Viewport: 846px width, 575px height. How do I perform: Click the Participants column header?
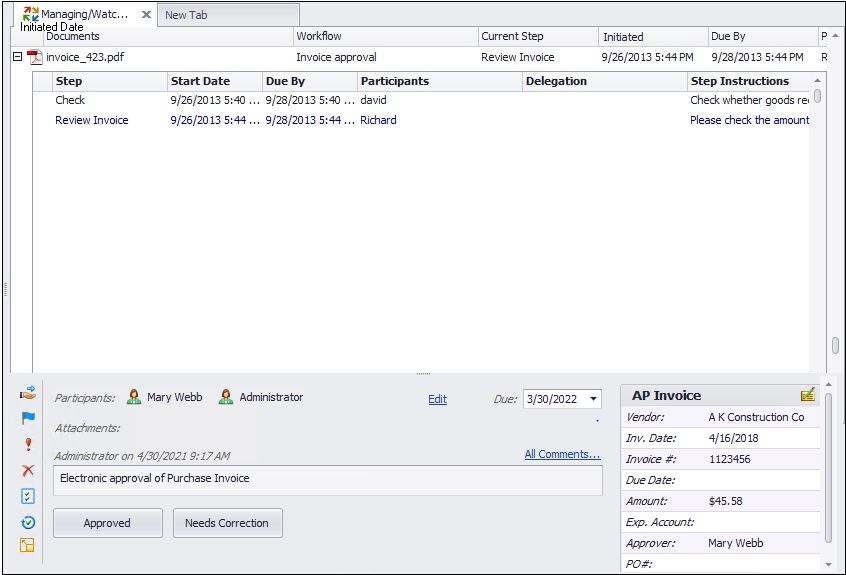440,81
